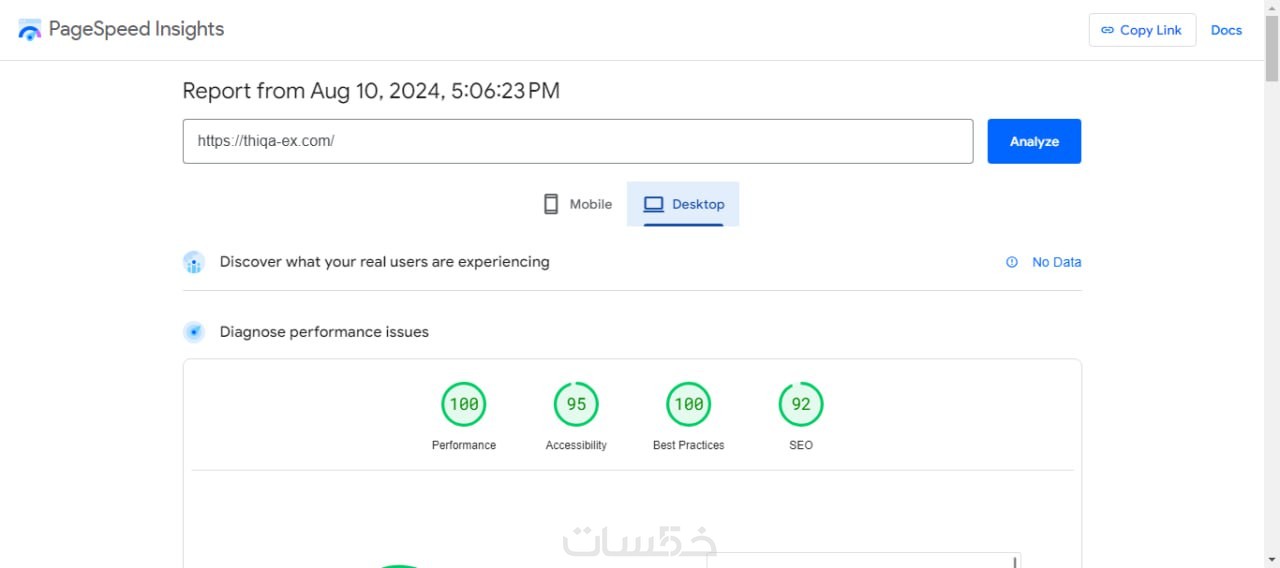
Task: Click the SEO score gauge showing 92
Action: point(801,404)
